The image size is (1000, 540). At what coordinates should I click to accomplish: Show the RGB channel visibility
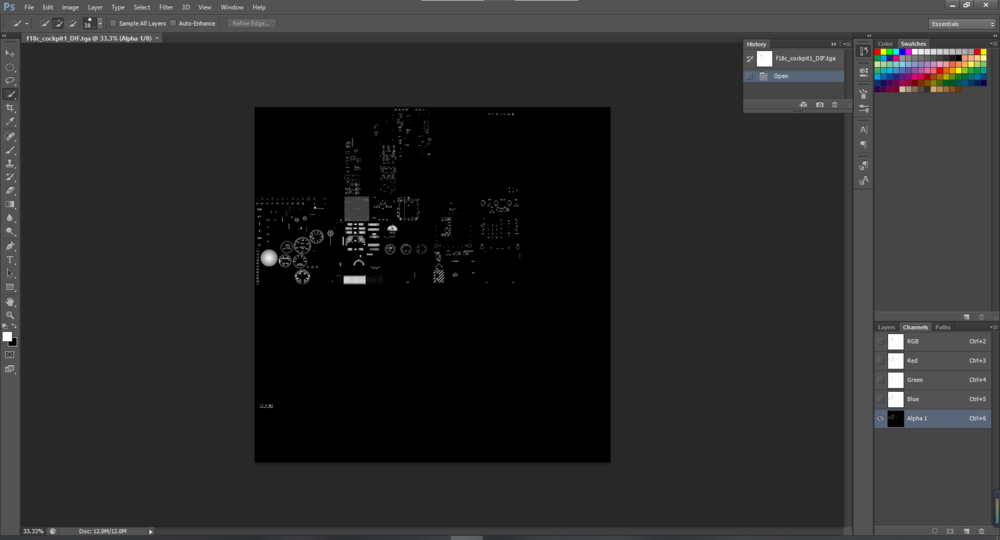click(x=880, y=341)
